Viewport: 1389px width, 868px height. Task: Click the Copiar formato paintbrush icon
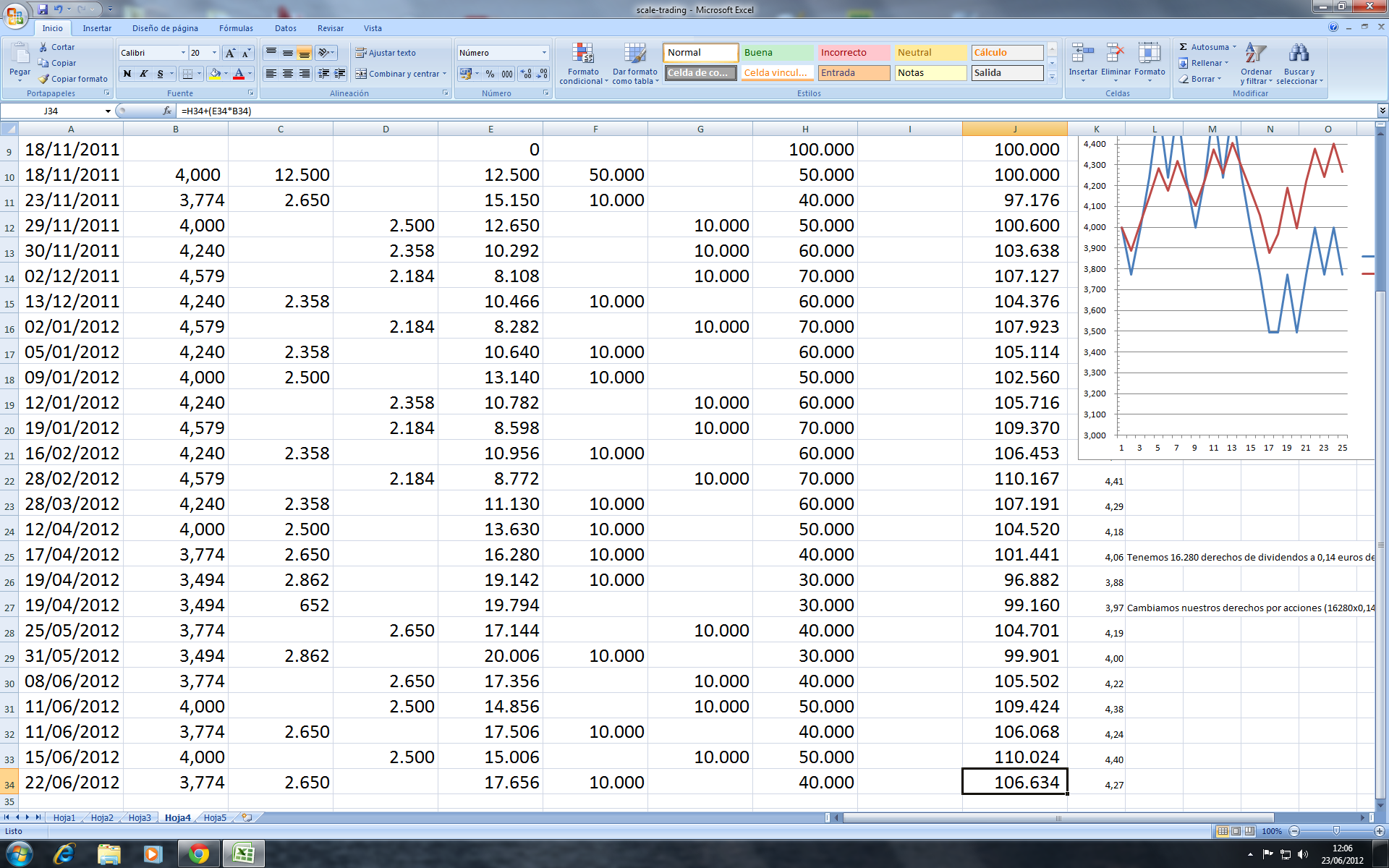[43, 79]
